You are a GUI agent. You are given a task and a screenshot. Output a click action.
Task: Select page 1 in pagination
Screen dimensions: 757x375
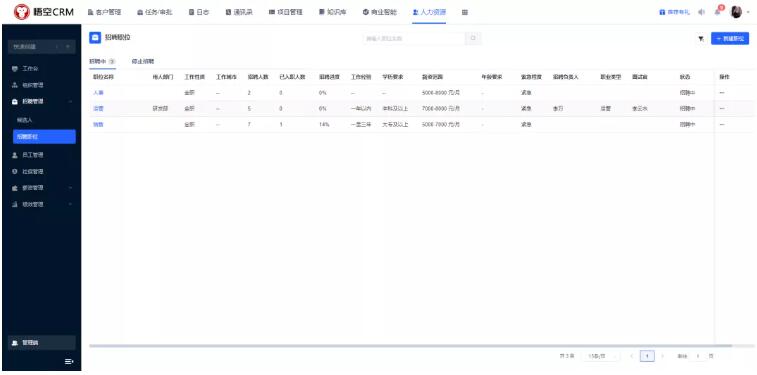click(x=647, y=356)
